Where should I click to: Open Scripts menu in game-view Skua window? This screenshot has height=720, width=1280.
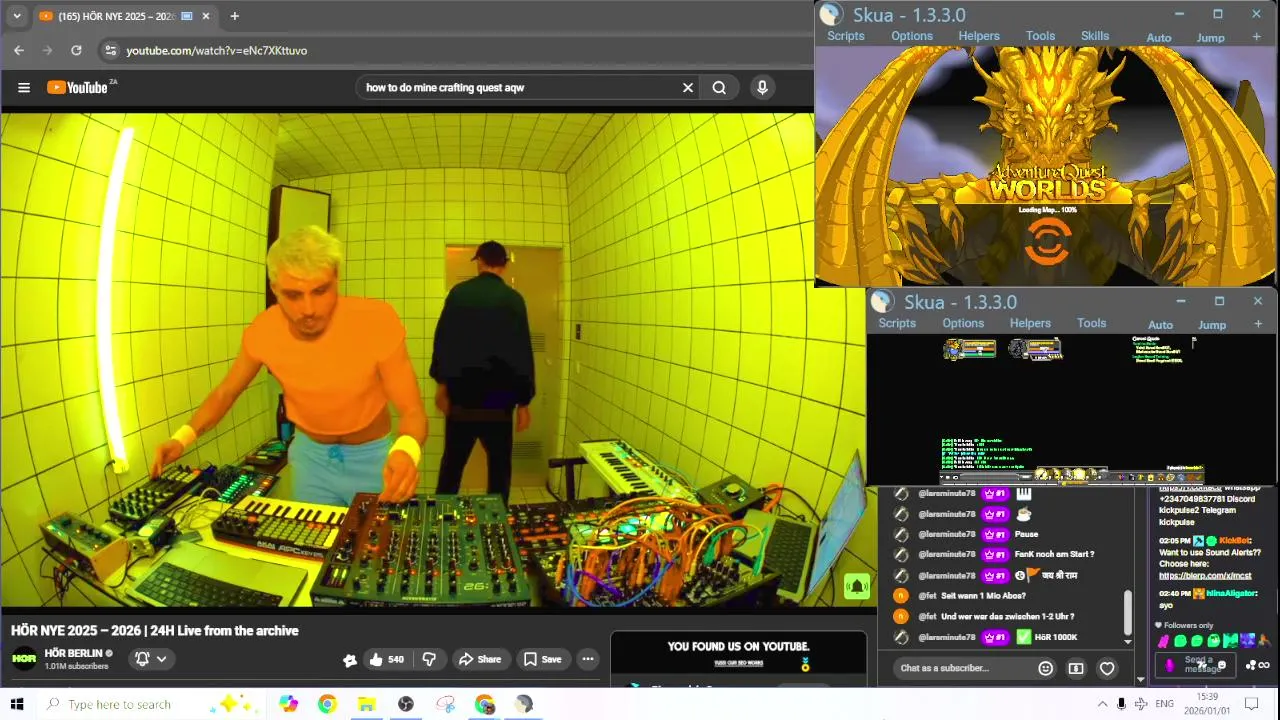[x=897, y=323]
